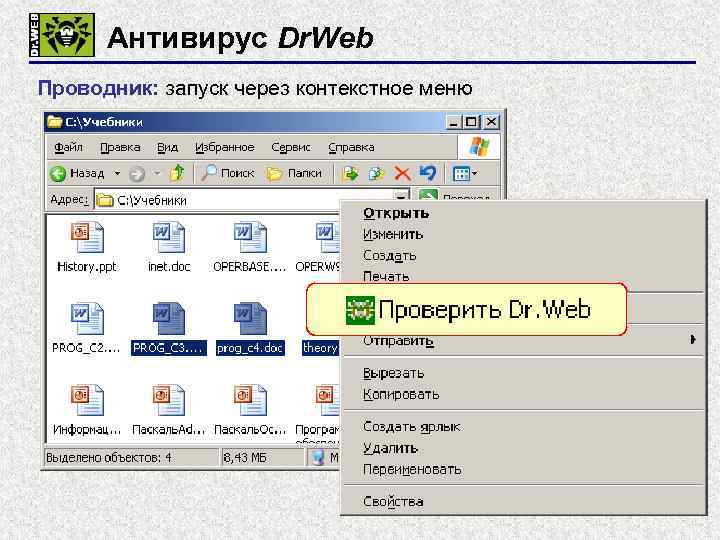Select the History.ppt file icon
This screenshot has width=720, height=540.
click(87, 237)
